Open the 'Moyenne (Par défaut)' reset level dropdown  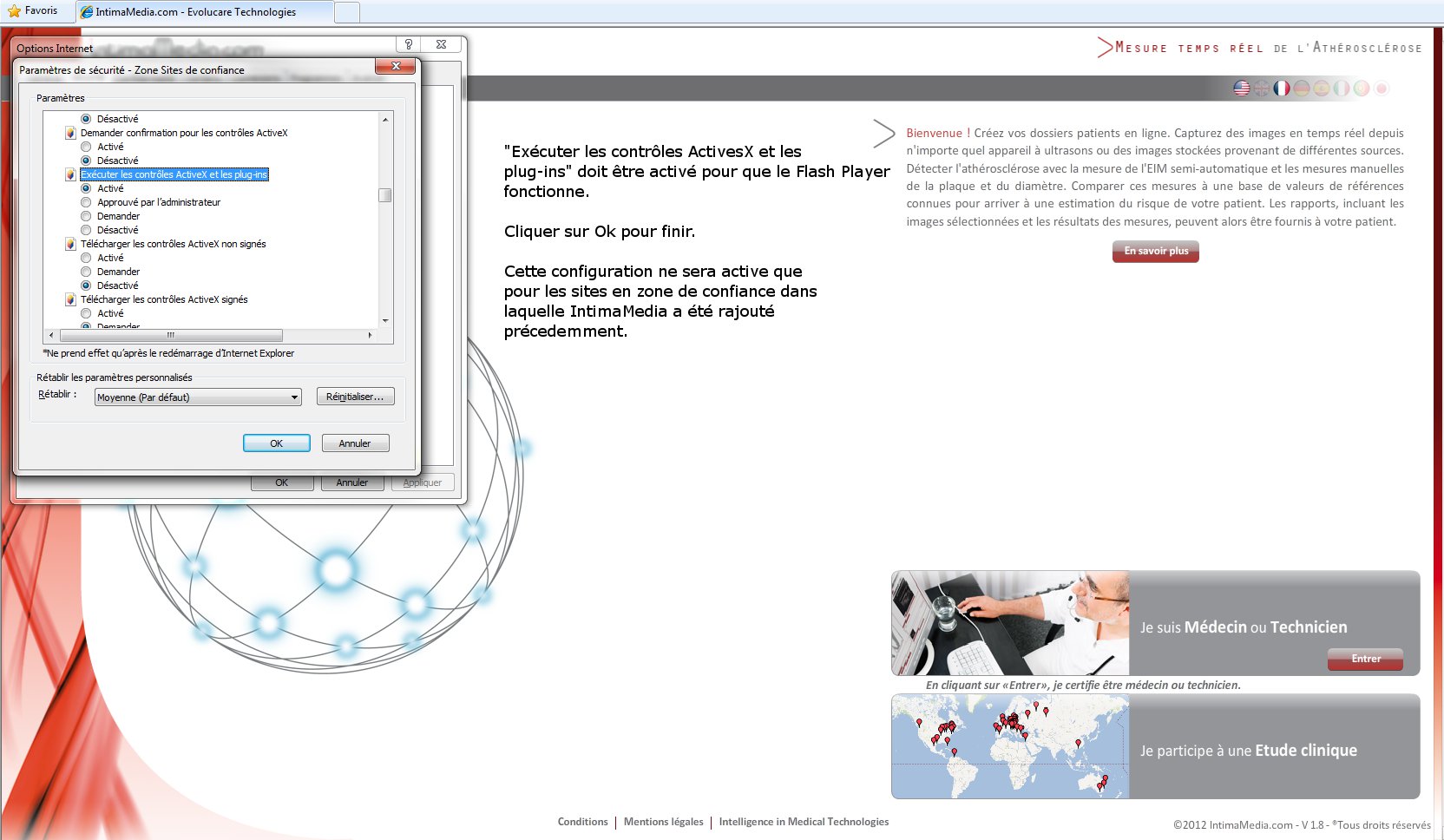point(198,397)
